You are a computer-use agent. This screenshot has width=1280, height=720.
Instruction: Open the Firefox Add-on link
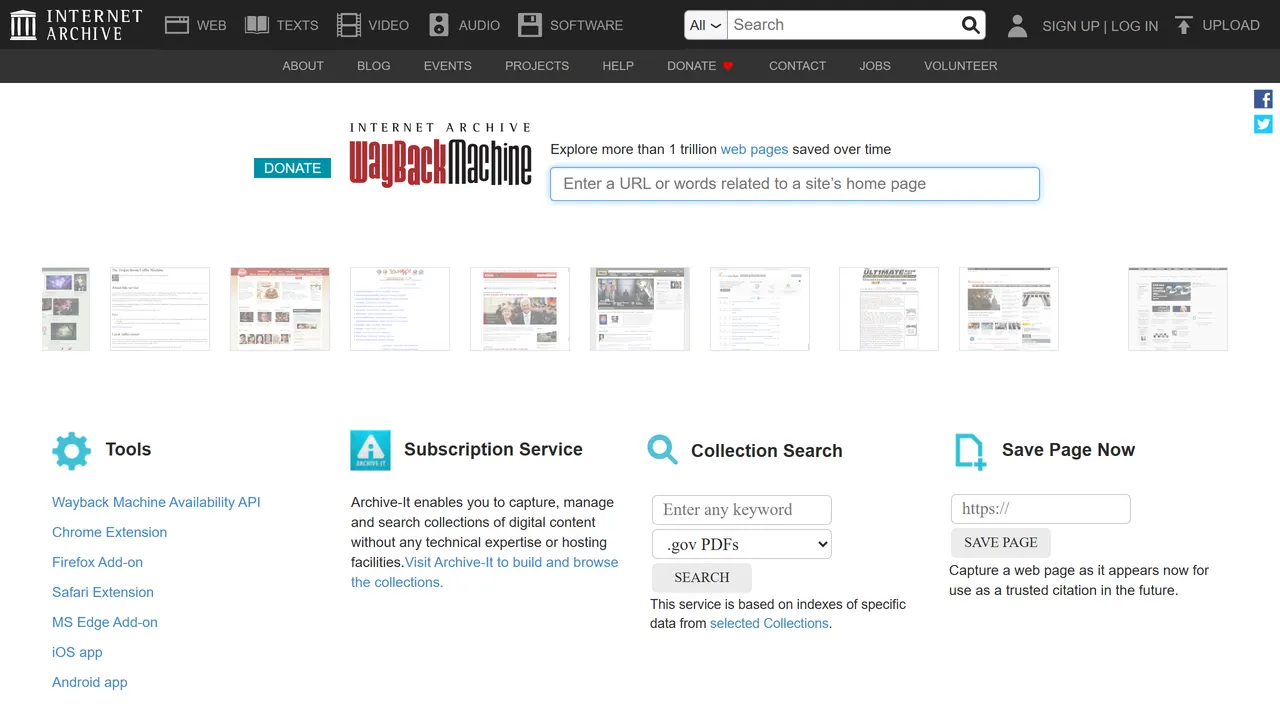pos(98,562)
